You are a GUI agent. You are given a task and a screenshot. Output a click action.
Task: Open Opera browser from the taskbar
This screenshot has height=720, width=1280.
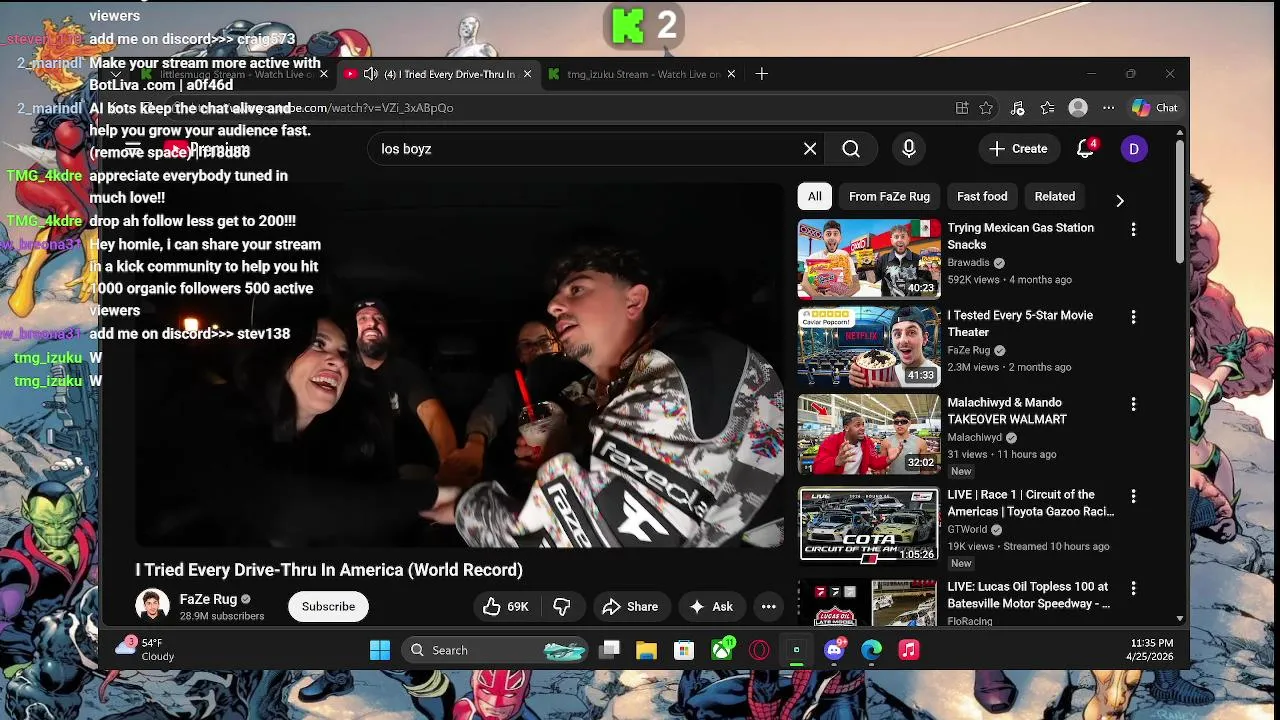[x=759, y=650]
